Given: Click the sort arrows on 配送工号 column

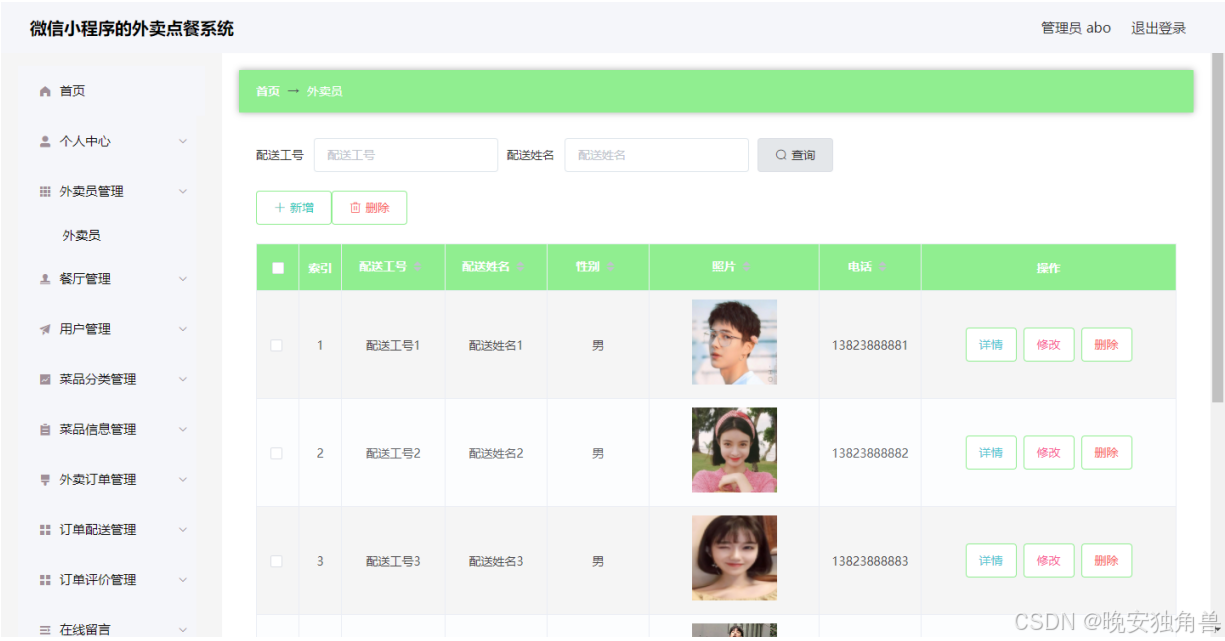Looking at the screenshot, I should pyautogui.click(x=418, y=267).
